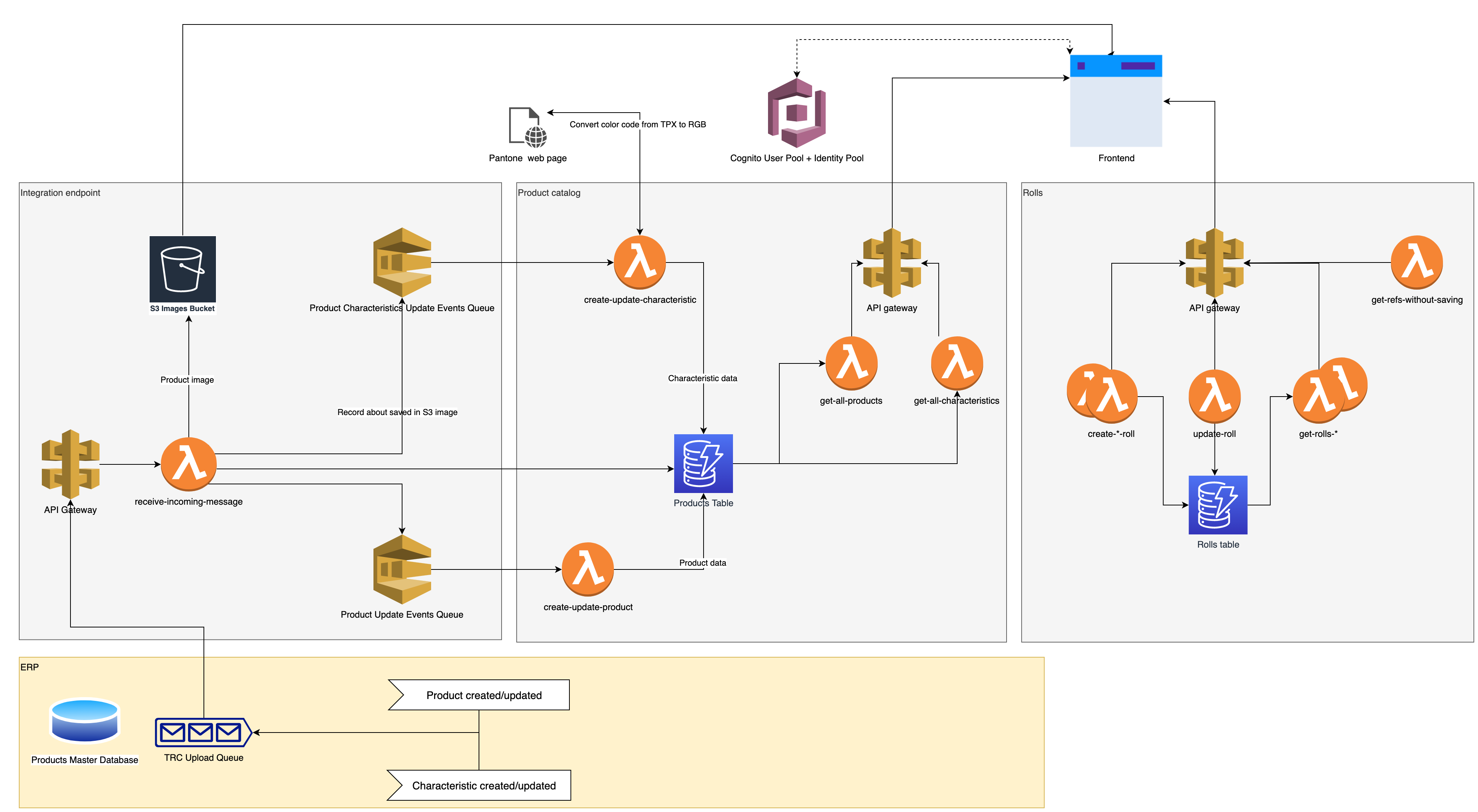Click the 'Integration endpoint' container title
Image resolution: width=1478 pixels, height=812 pixels.
(x=60, y=193)
